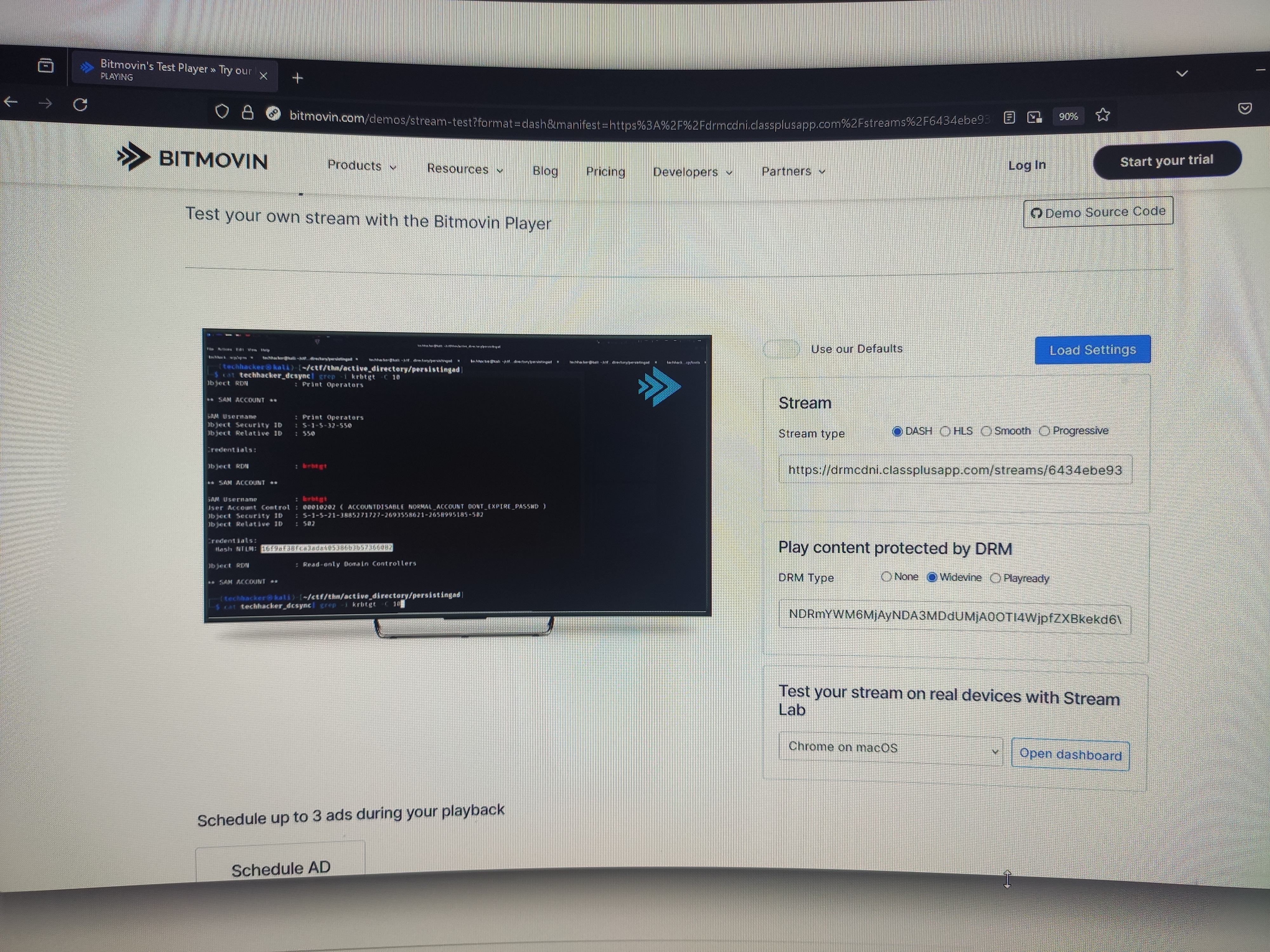Select the HLS stream type
The width and height of the screenshot is (1270, 952).
click(x=945, y=431)
